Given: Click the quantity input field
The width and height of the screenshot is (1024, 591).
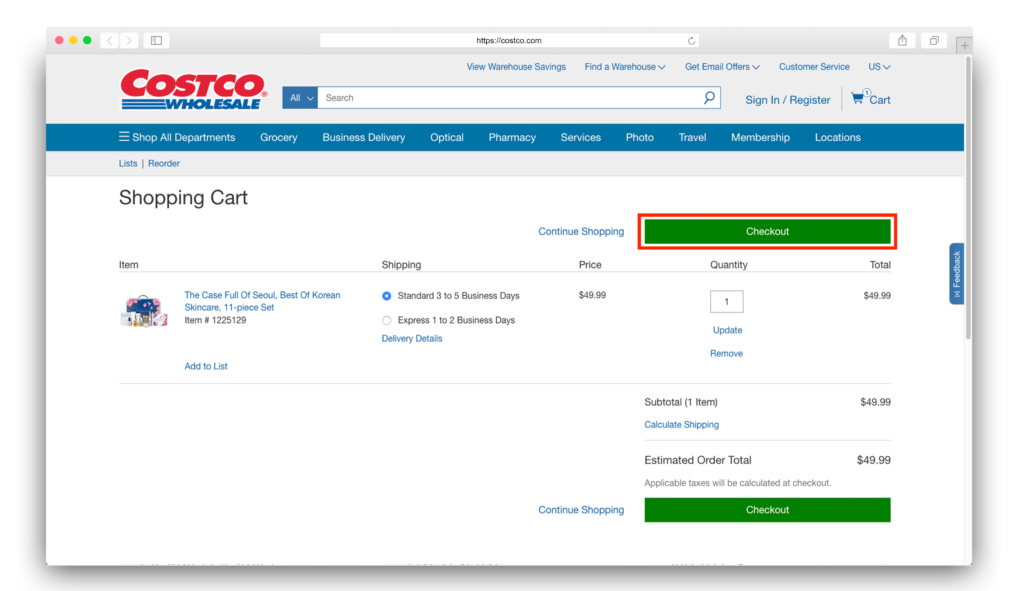Looking at the screenshot, I should pyautogui.click(x=726, y=302).
